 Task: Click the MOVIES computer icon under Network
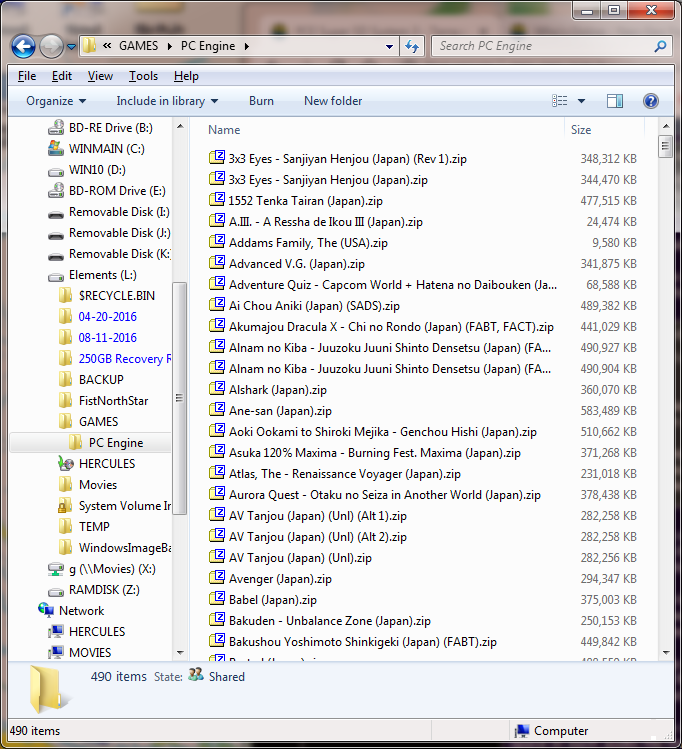tap(56, 652)
